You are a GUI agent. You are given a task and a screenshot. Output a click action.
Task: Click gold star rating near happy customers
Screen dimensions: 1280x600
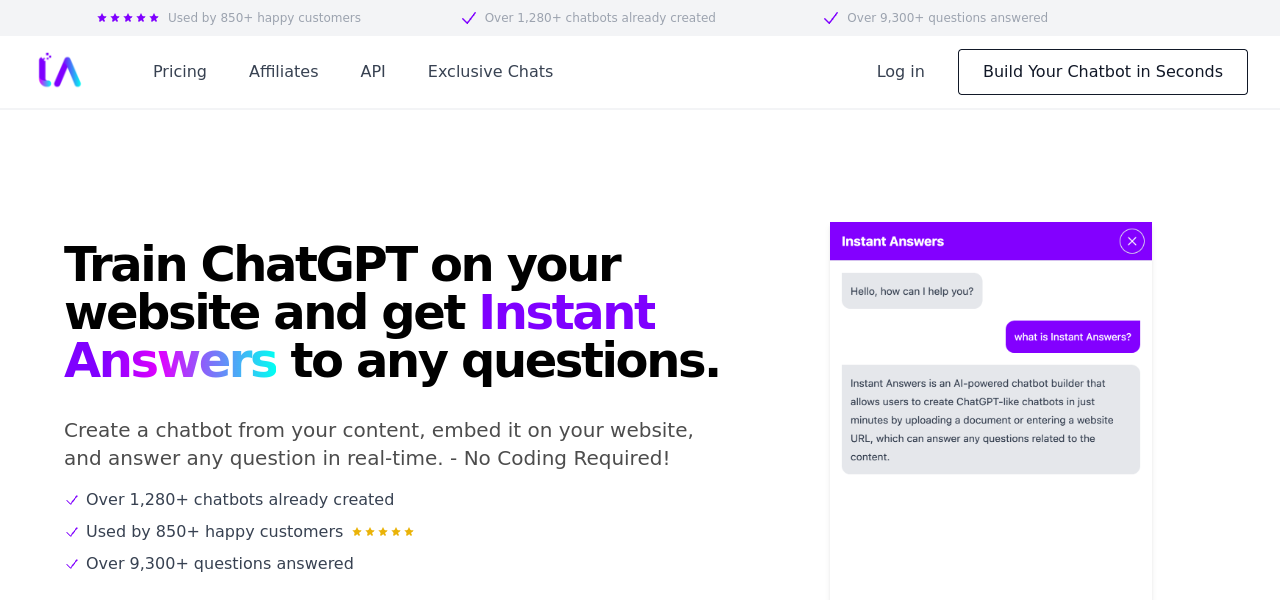click(383, 532)
